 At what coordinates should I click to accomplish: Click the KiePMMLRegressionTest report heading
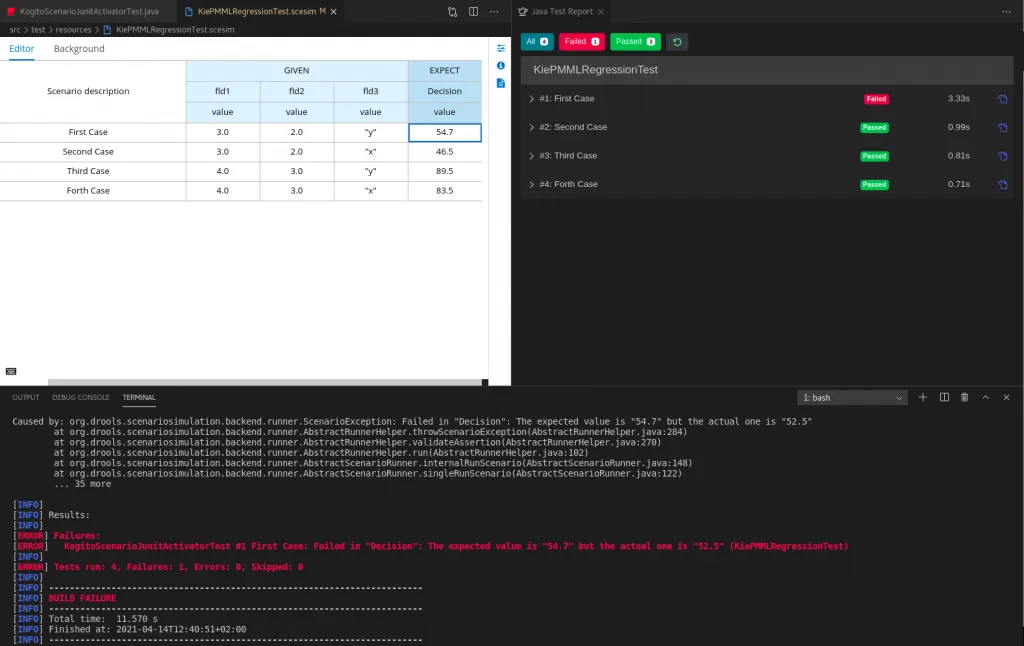point(596,70)
